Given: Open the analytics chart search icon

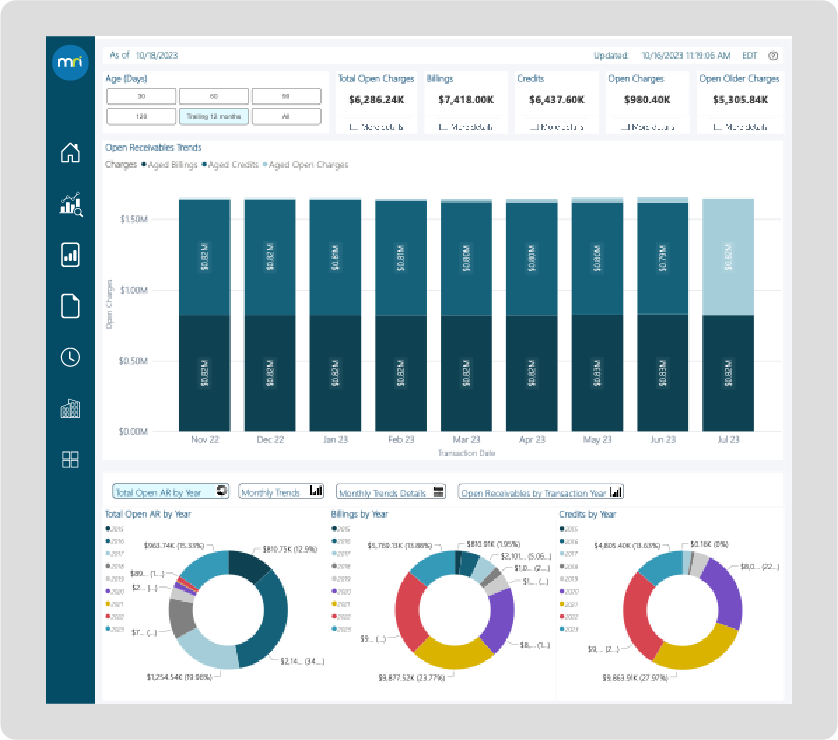Looking at the screenshot, I should click(70, 204).
